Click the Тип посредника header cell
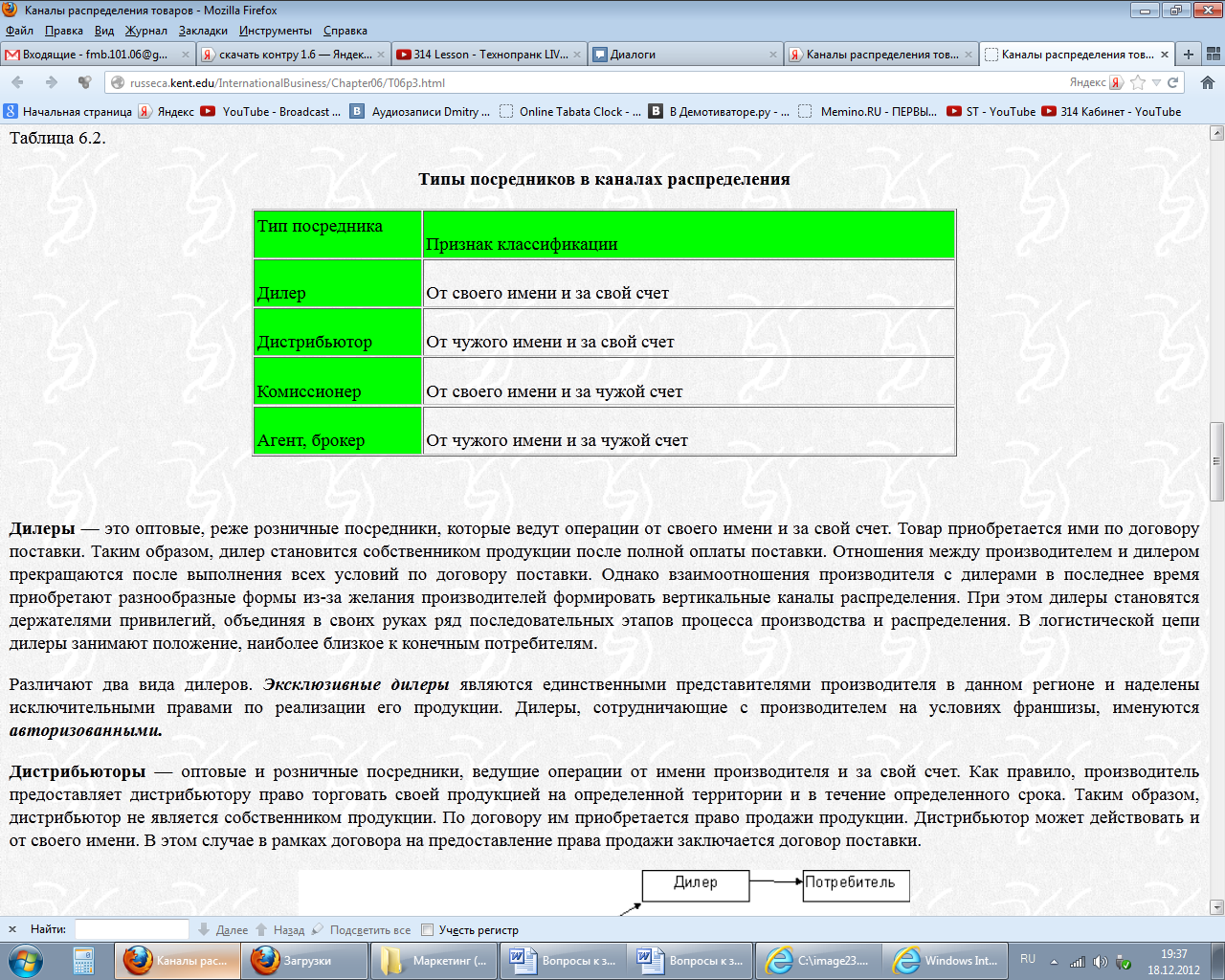The height and width of the screenshot is (980, 1225). [x=338, y=234]
